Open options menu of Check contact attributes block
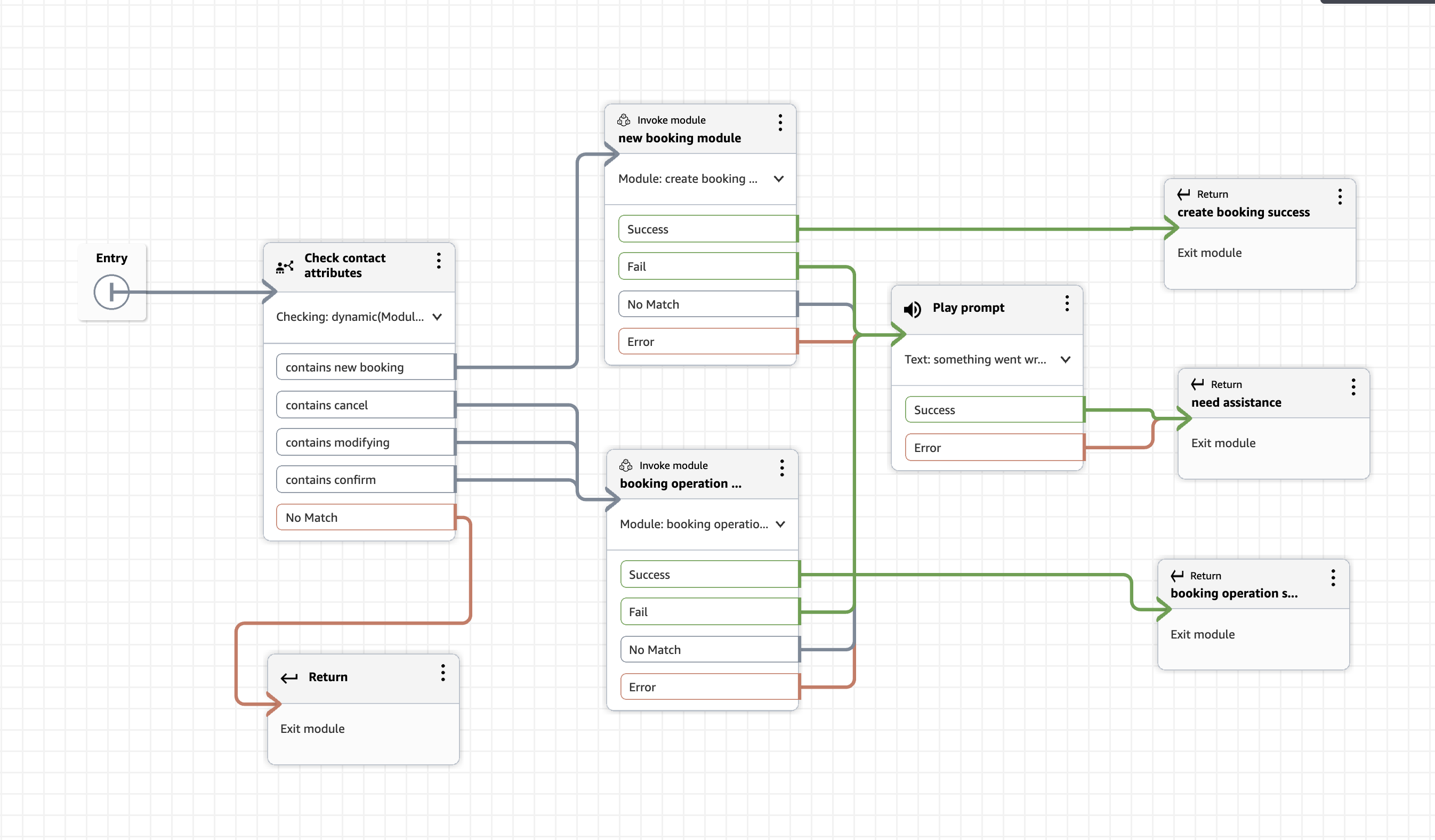Image resolution: width=1435 pixels, height=840 pixels. pyautogui.click(x=439, y=261)
